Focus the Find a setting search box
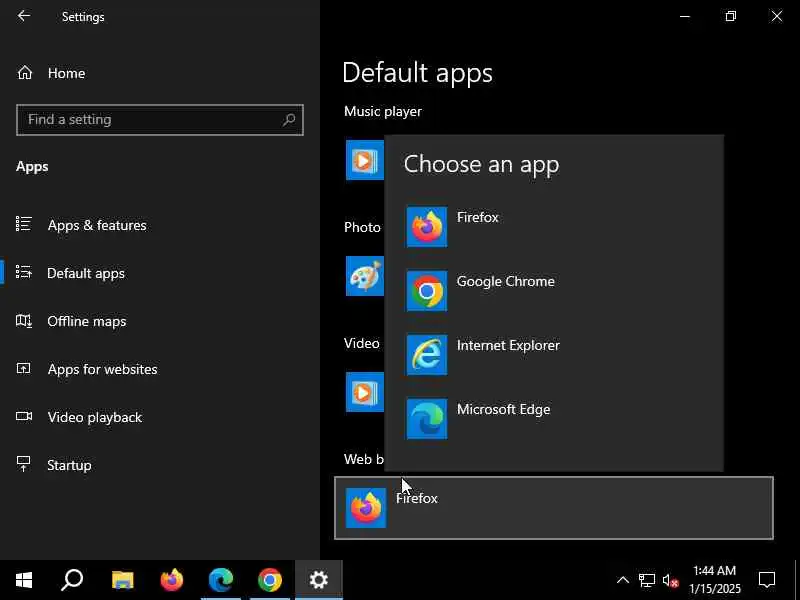 point(160,120)
